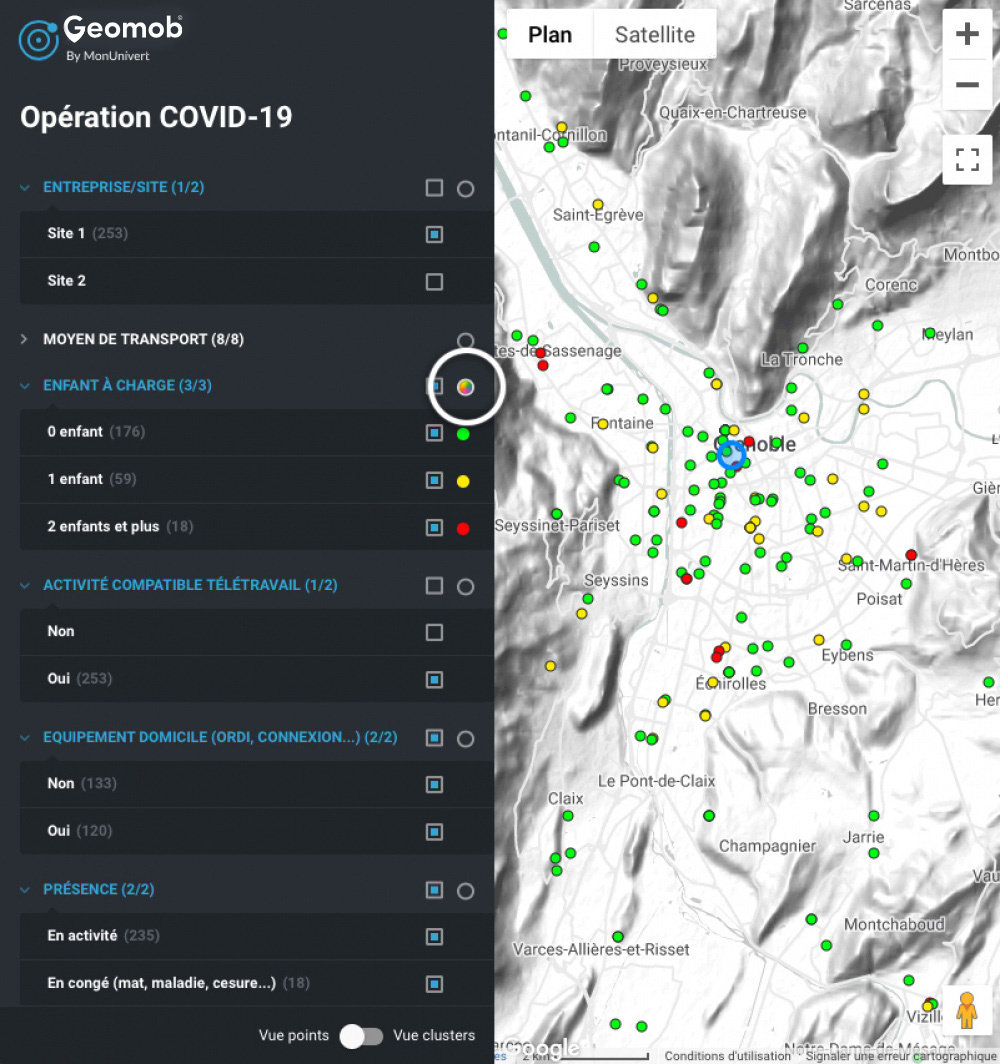Click MOYEN DE TRANSPORT (8/8) heading
The height and width of the screenshot is (1064, 1000).
pos(143,339)
